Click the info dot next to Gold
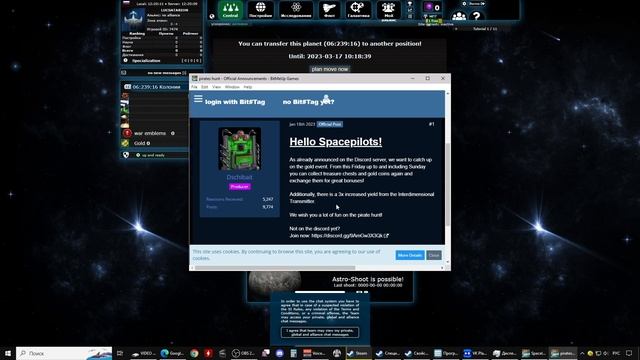The width and height of the screenshot is (640, 360). [148, 143]
